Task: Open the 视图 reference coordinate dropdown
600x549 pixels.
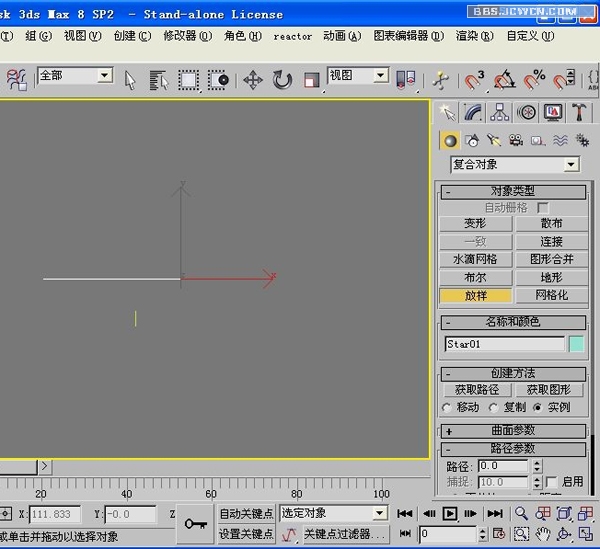Action: point(380,75)
